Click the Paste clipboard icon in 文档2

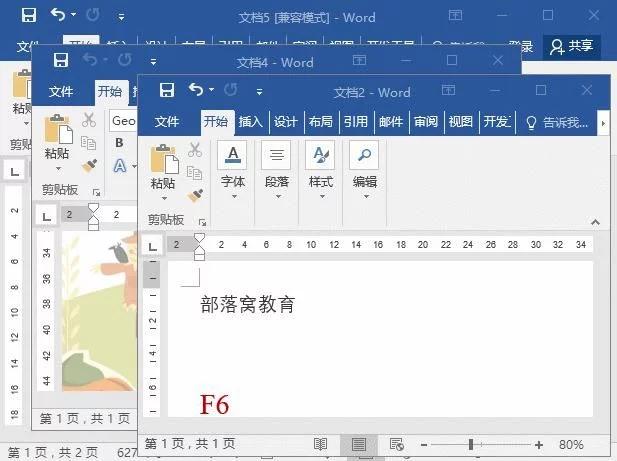click(164, 159)
